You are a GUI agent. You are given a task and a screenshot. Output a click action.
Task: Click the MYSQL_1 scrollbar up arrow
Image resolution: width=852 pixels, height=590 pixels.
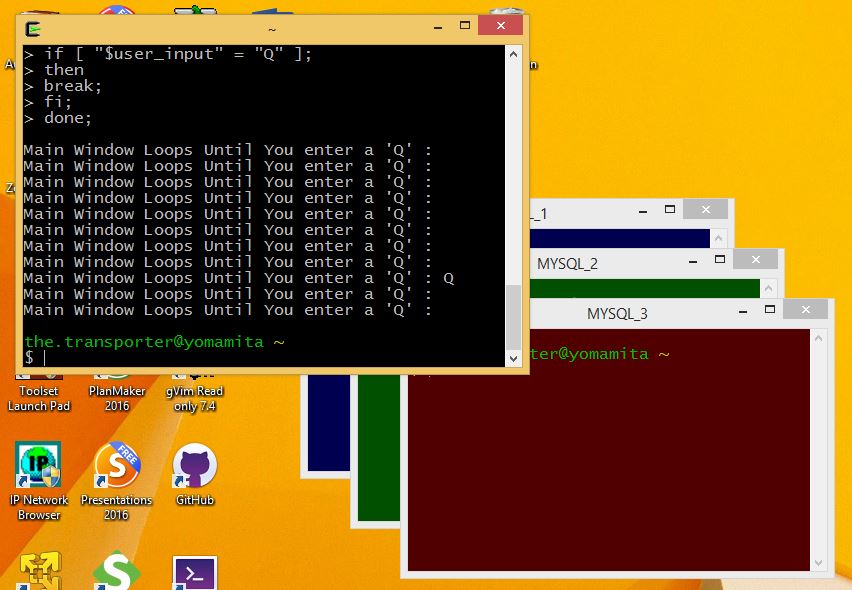click(718, 238)
